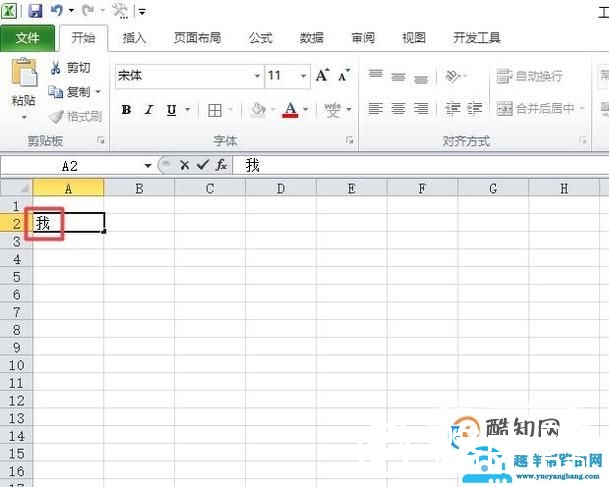Click the text Orientation icon

pos(453,76)
